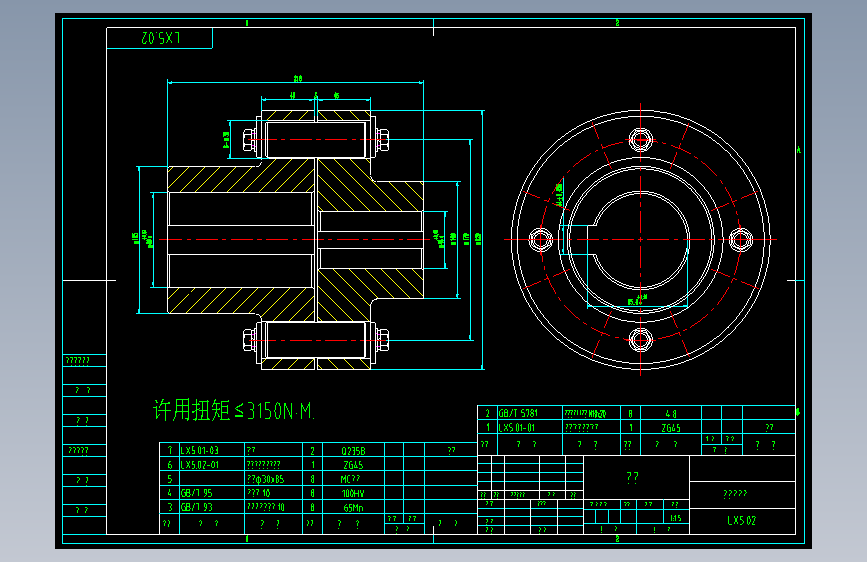Click the torque note '许用扭矩≤3150N·M'
The height and width of the screenshot is (562, 867).
coord(233,411)
